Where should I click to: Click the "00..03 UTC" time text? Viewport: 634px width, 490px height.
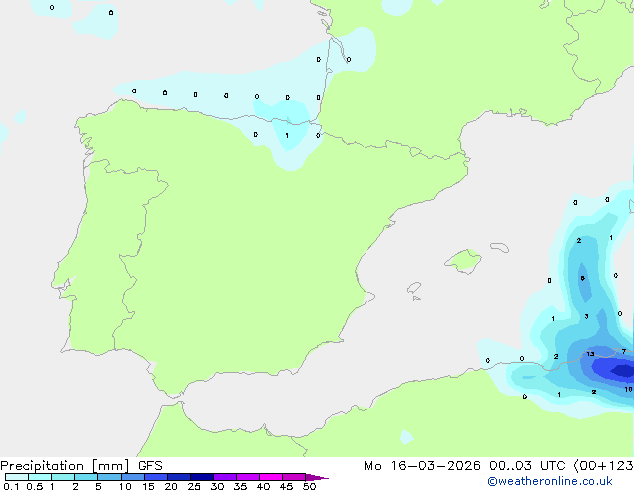coord(527,466)
